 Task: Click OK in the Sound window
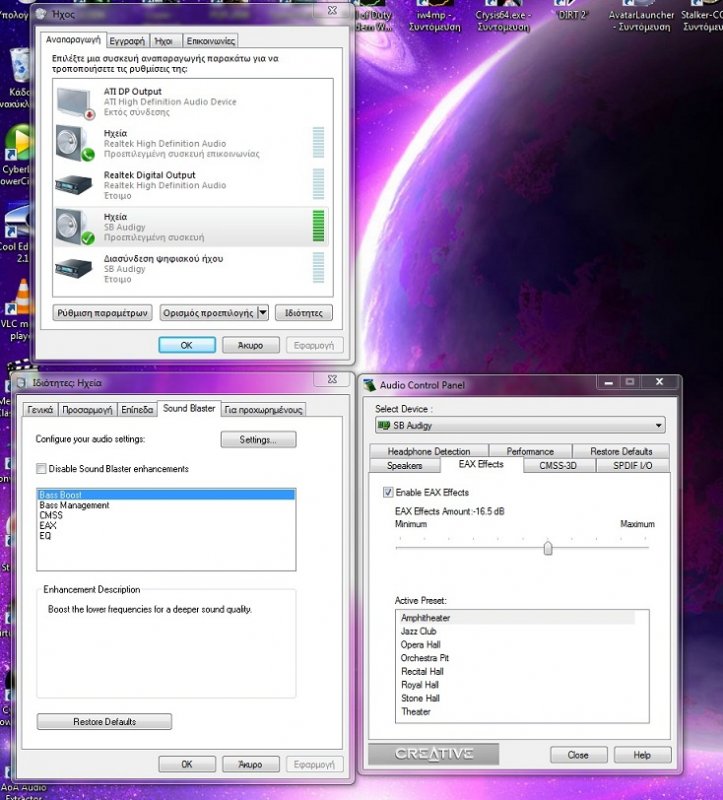point(187,345)
